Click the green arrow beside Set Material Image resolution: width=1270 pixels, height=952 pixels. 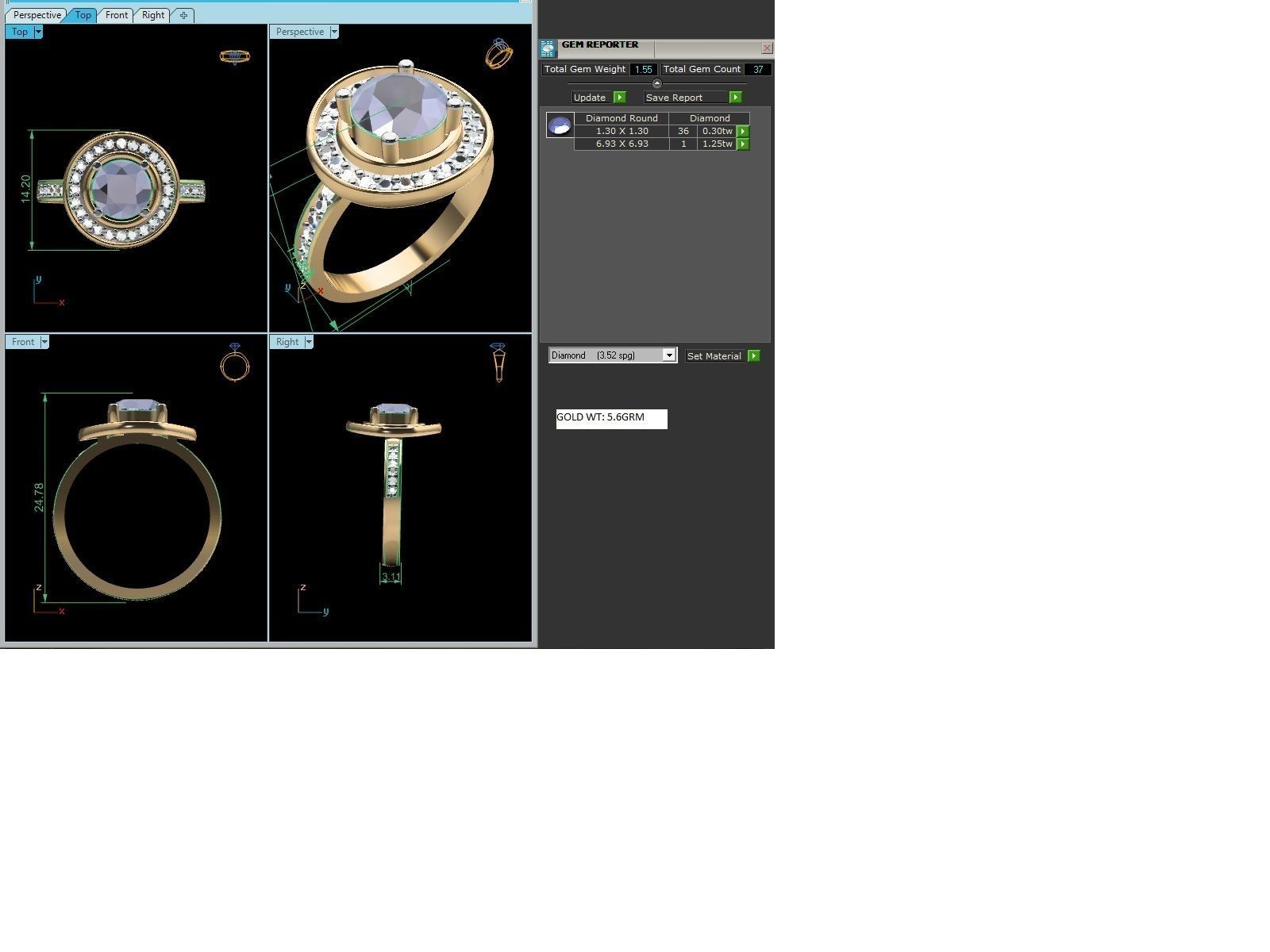(x=754, y=356)
